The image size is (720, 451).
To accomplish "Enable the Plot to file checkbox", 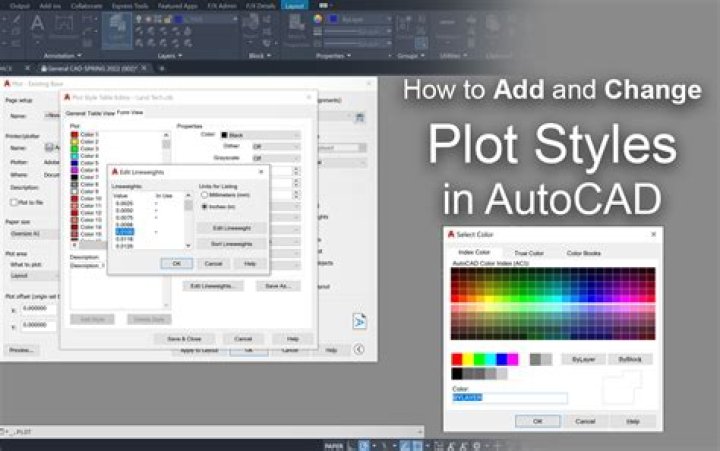I will point(14,202).
